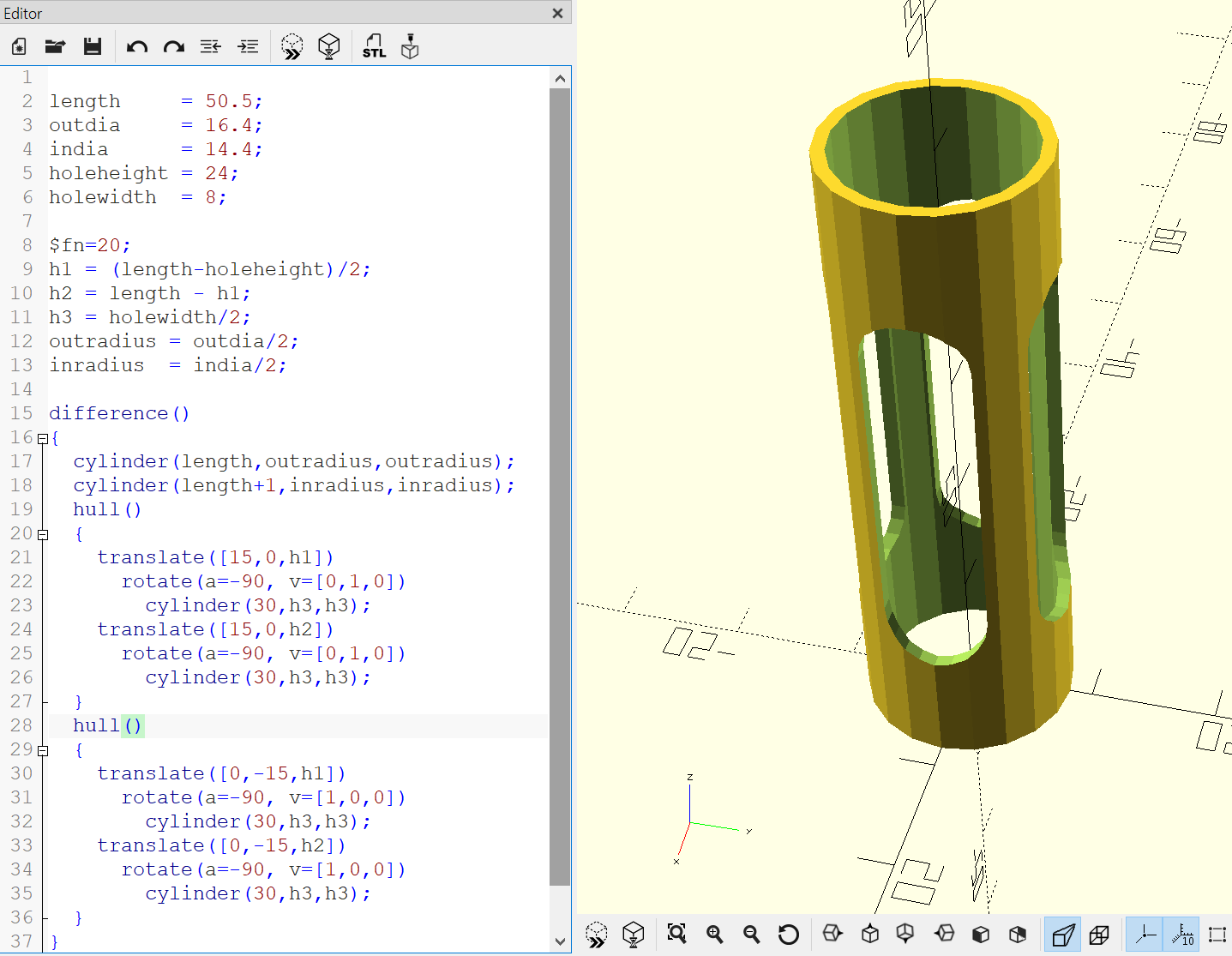This screenshot has width=1232, height=956.
Task: Click the cylinder(length+1,inradius,inradius); line
Action: click(x=294, y=485)
